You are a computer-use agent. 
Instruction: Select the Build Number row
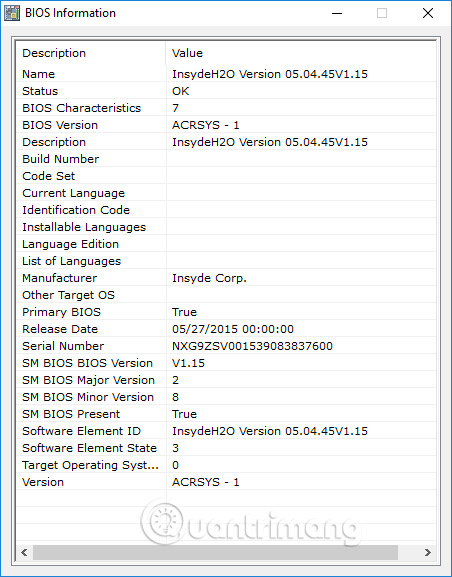click(x=226, y=159)
